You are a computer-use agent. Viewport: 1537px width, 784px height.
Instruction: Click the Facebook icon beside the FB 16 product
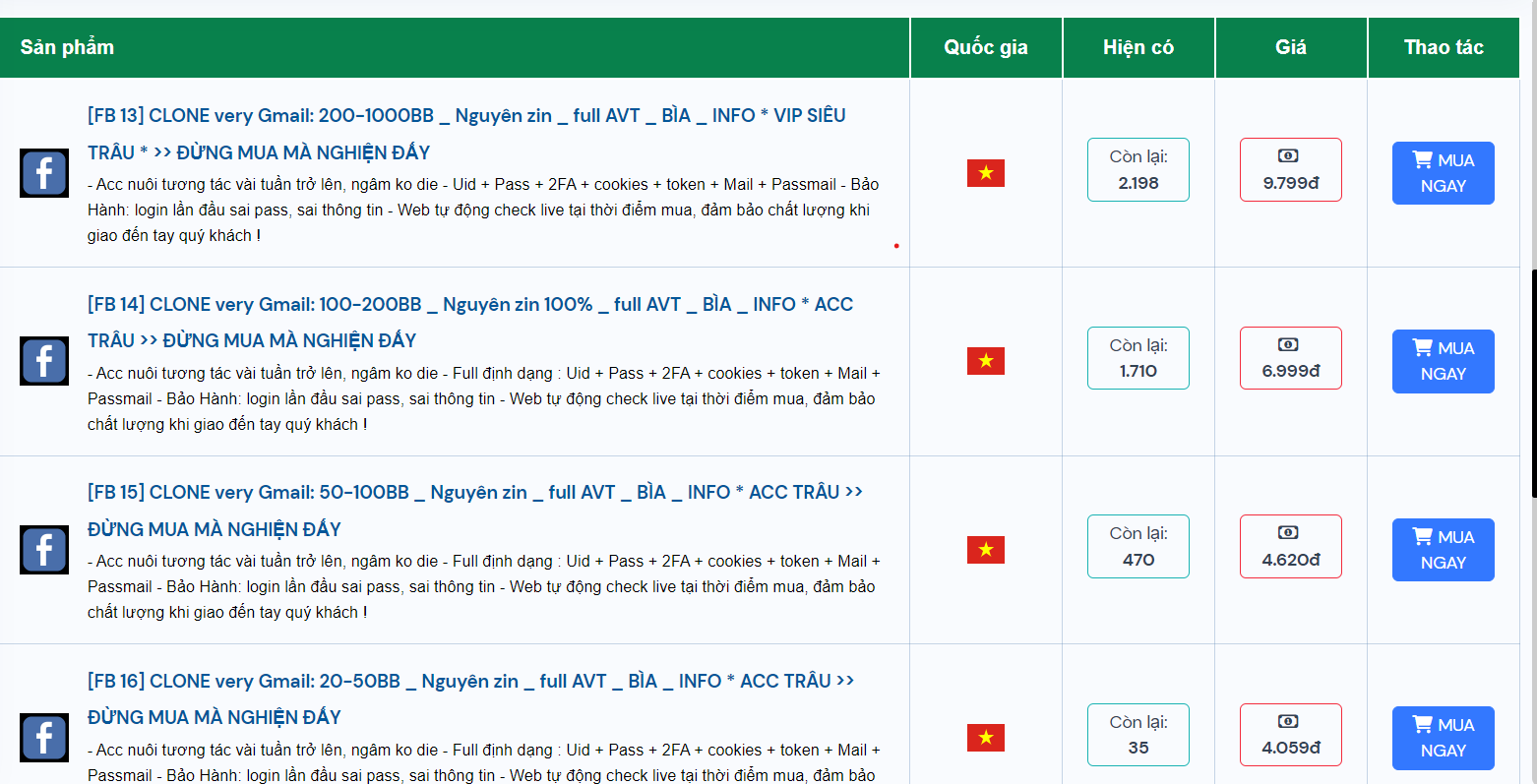(44, 738)
